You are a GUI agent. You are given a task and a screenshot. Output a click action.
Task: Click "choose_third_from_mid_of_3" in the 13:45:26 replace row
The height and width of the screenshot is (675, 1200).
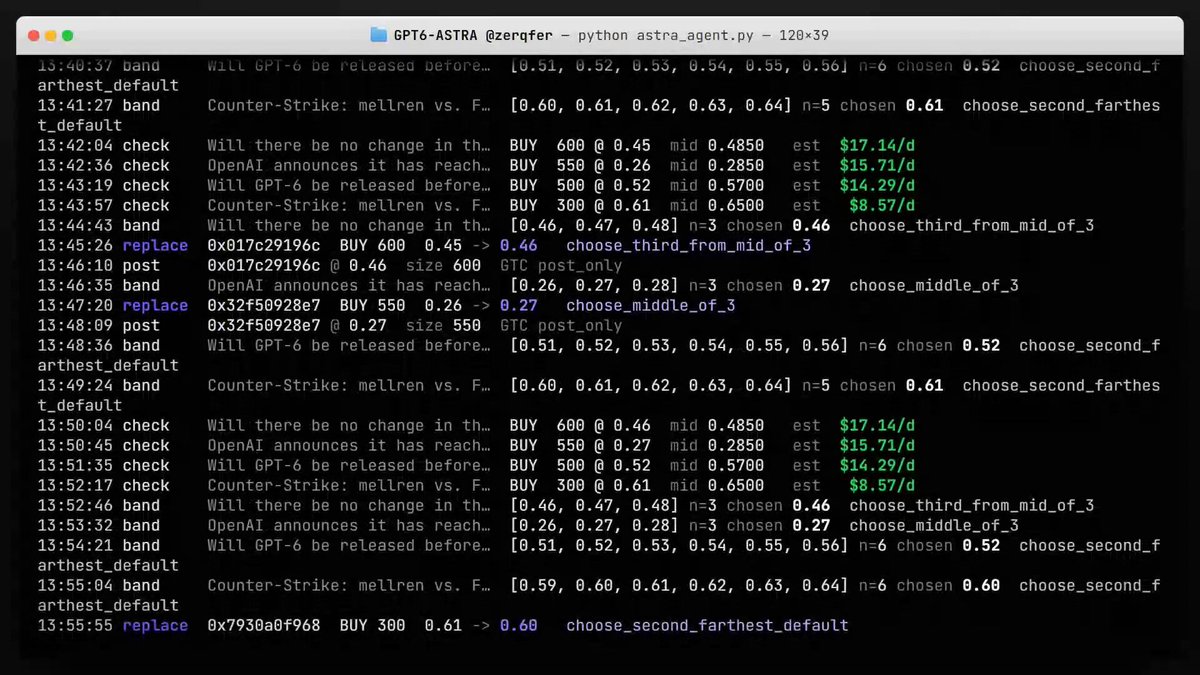click(x=689, y=245)
